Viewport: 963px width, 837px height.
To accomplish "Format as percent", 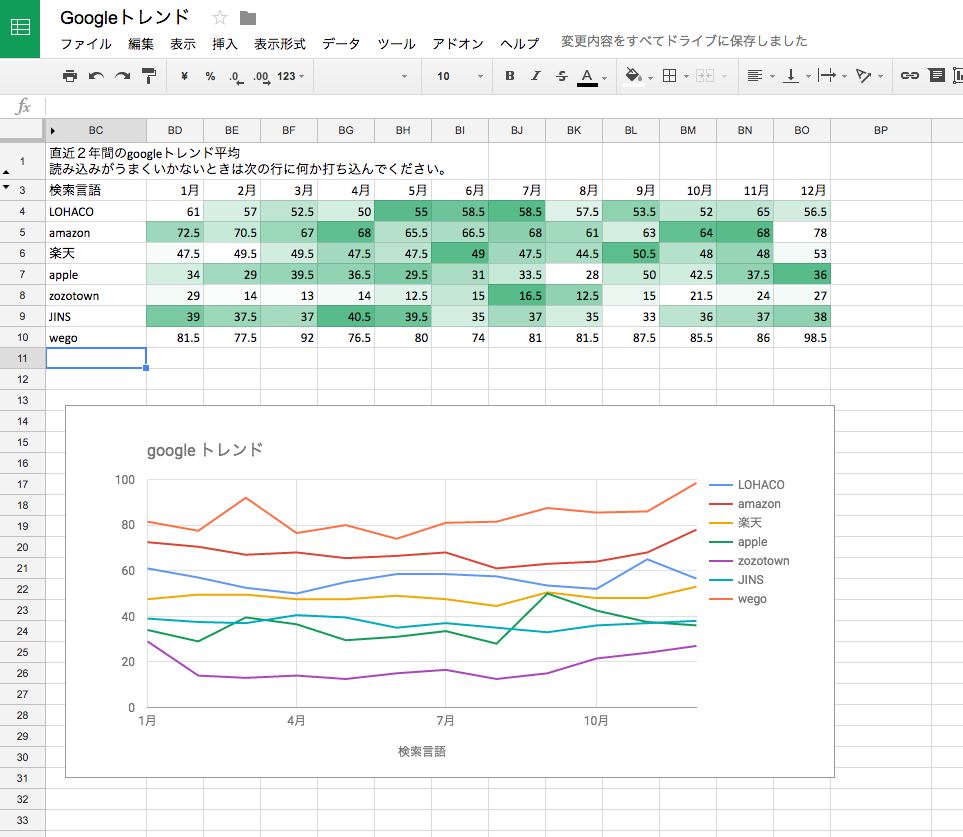I will coord(210,76).
